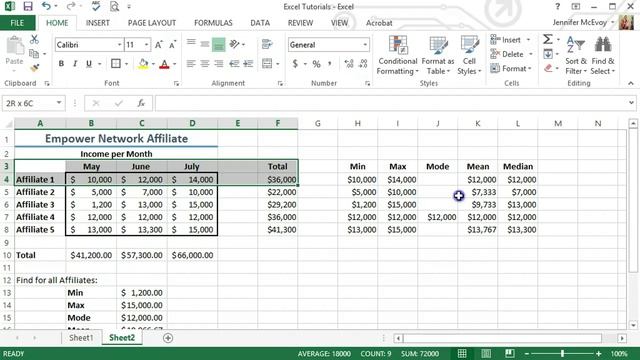Viewport: 640px width, 360px height.
Task: Expand the Insert cells dropdown
Action: click(x=529, y=40)
